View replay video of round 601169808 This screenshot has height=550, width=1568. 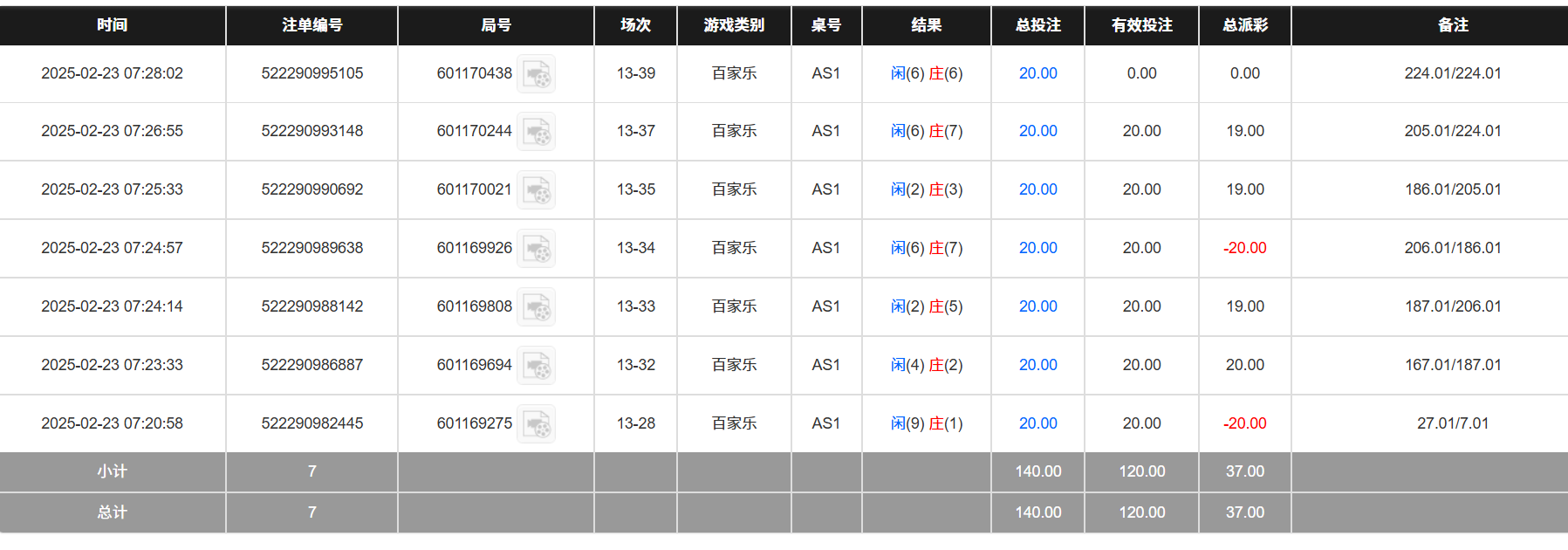click(536, 307)
